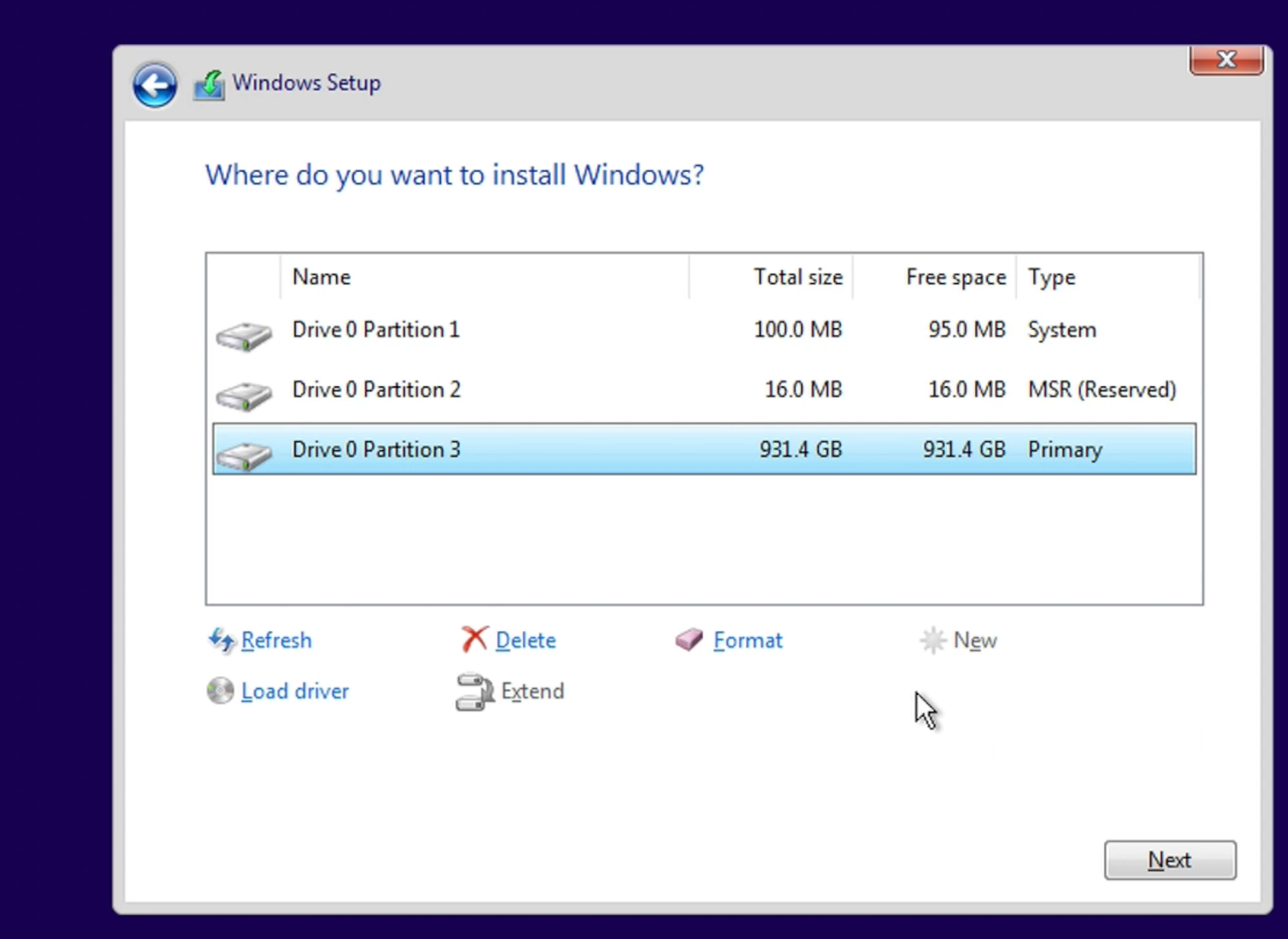Click the New starburst icon

click(933, 640)
